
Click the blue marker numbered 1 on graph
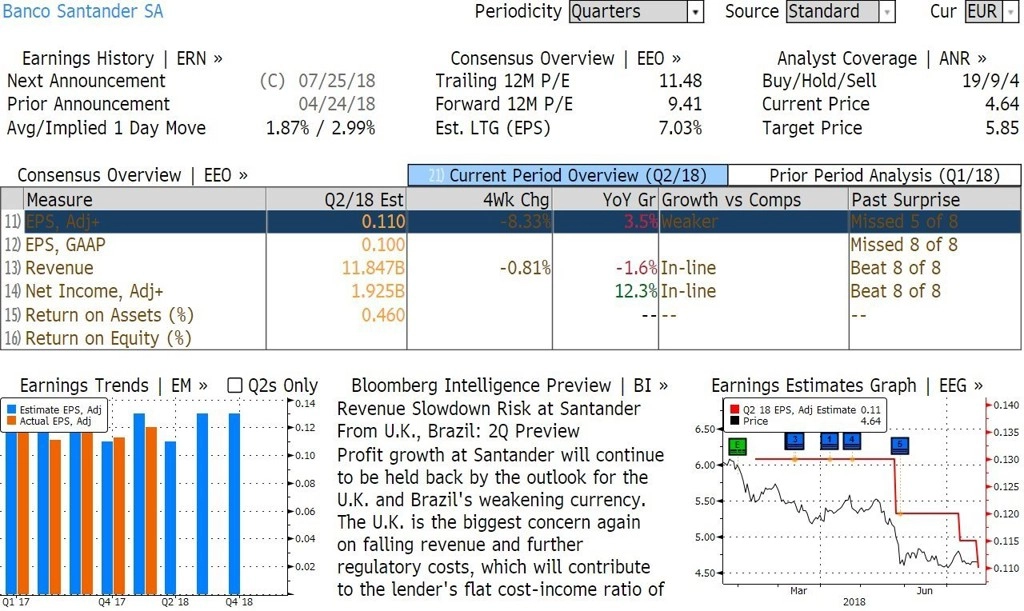(829, 441)
